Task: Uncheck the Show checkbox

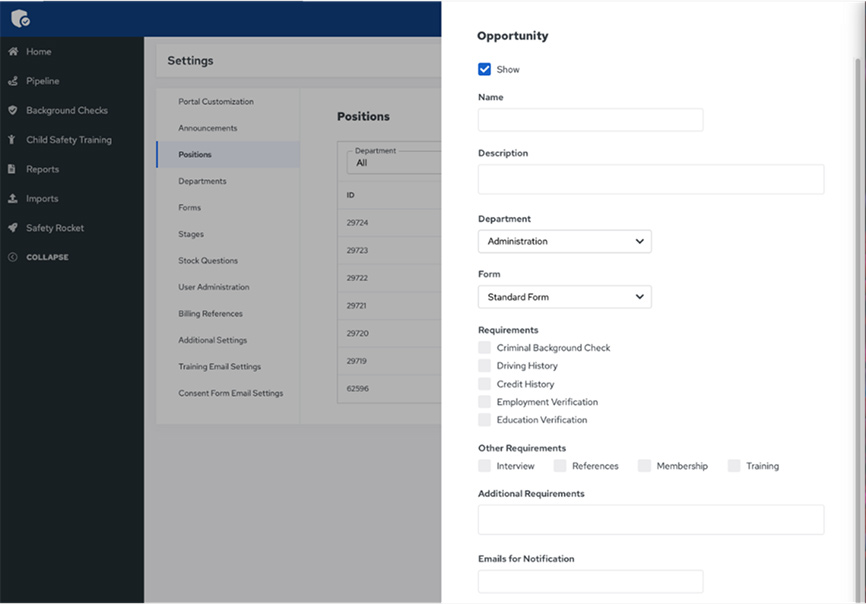Action: (485, 70)
